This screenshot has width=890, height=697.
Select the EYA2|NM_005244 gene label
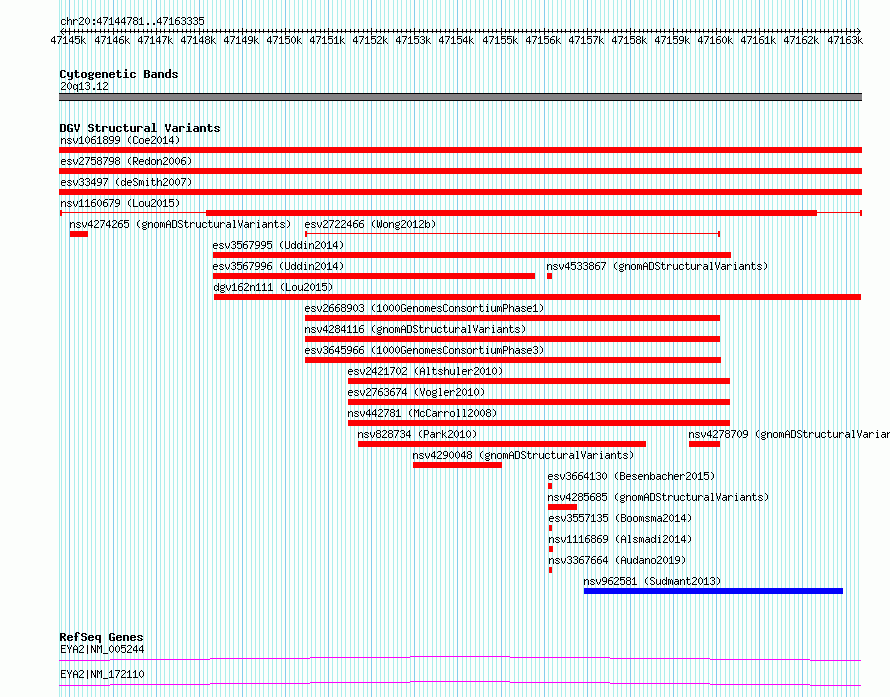click(x=102, y=649)
